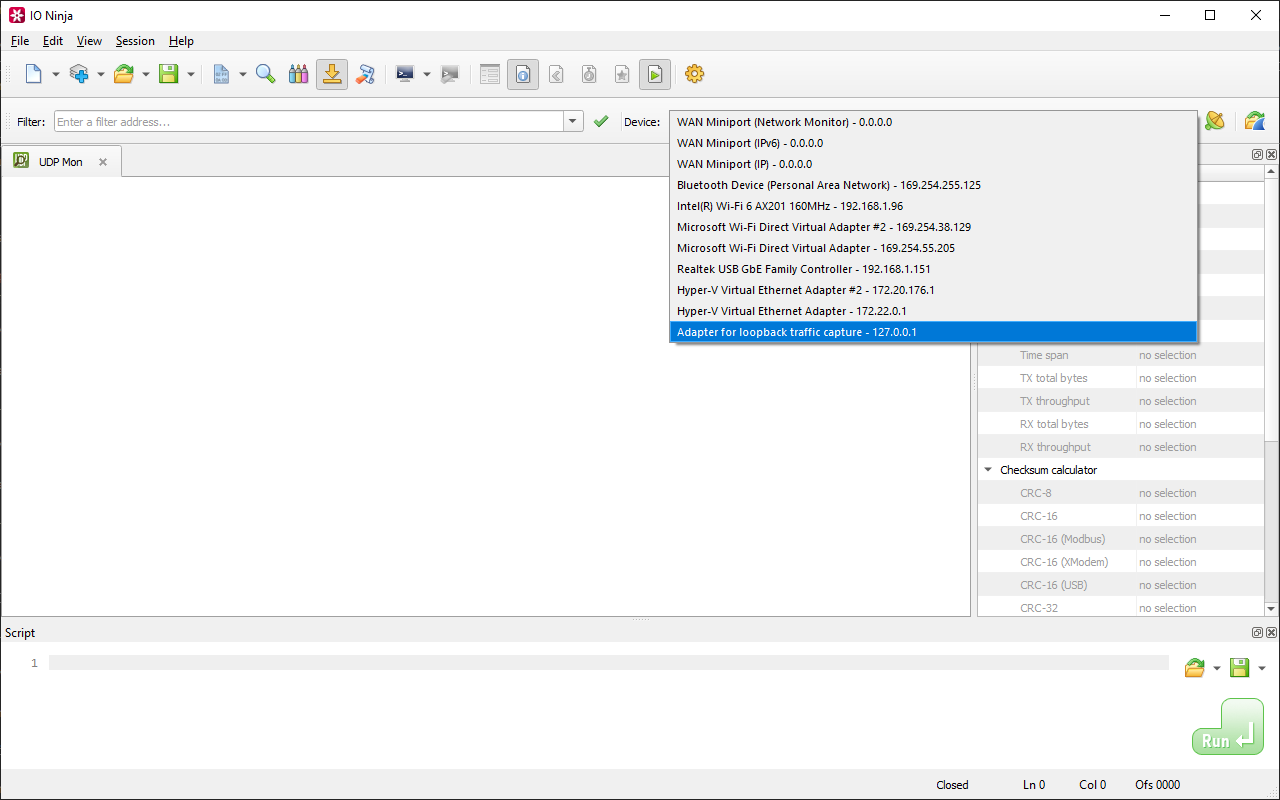Open the Session menu

click(135, 41)
